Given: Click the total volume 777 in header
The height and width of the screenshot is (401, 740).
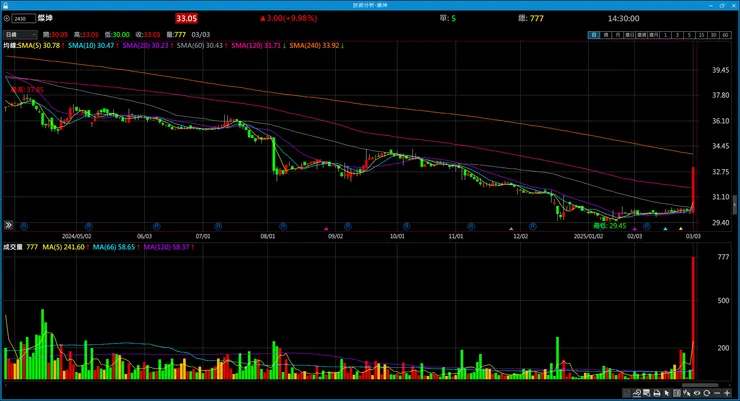Looking at the screenshot, I should (x=537, y=18).
